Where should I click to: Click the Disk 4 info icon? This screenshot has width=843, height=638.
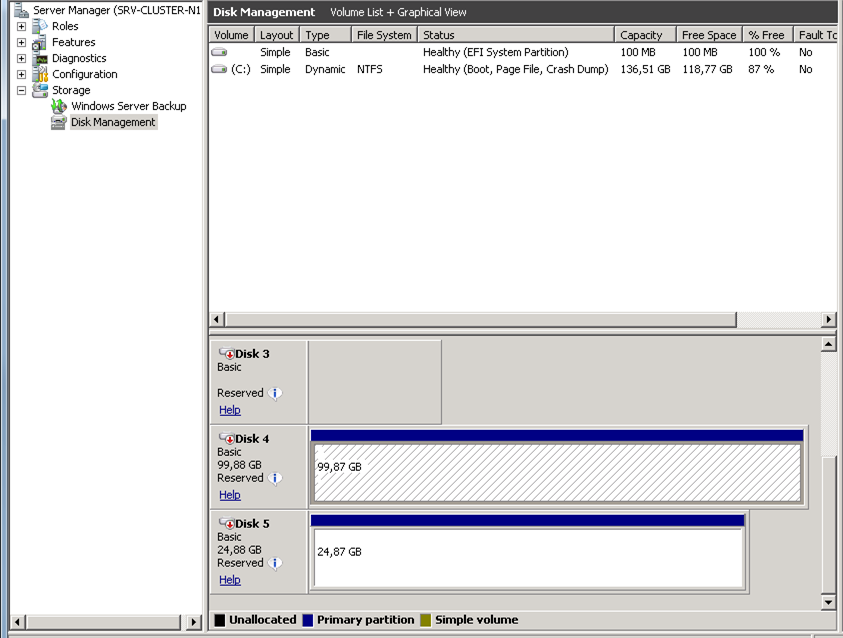click(x=276, y=478)
